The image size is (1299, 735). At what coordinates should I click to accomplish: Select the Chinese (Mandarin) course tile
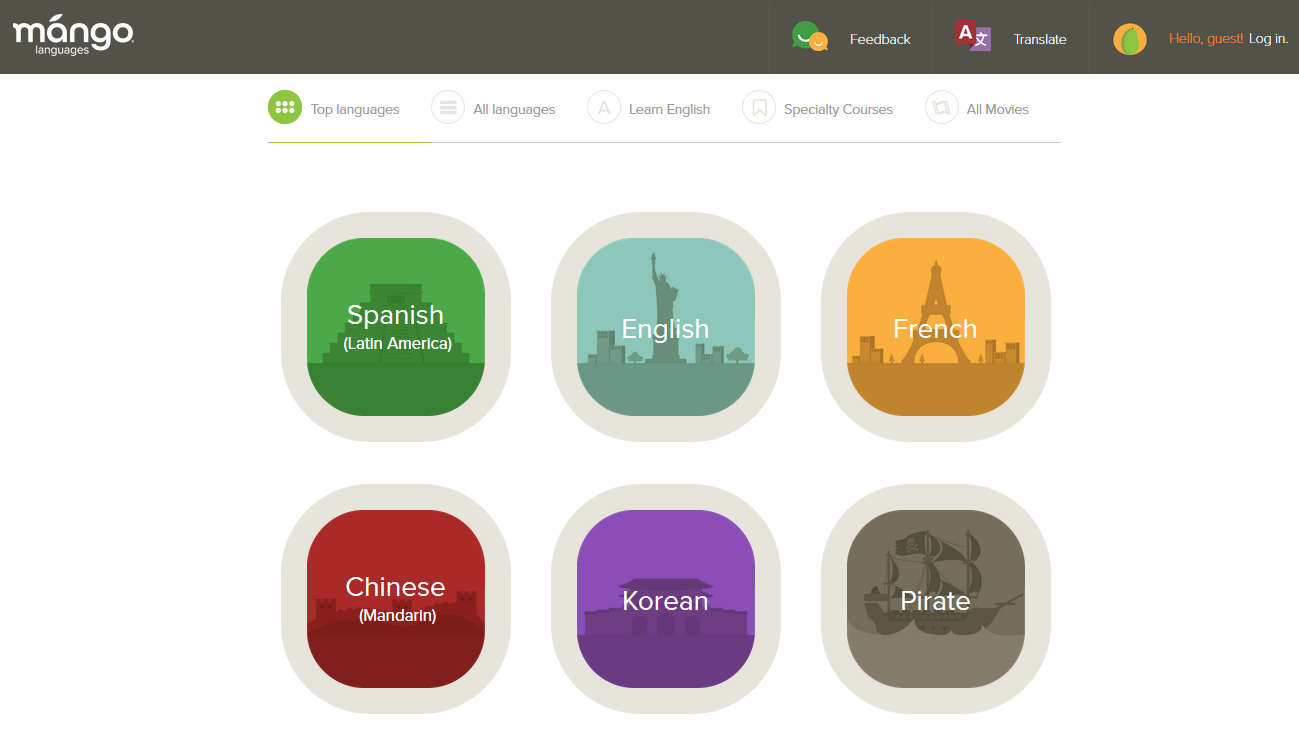point(396,599)
